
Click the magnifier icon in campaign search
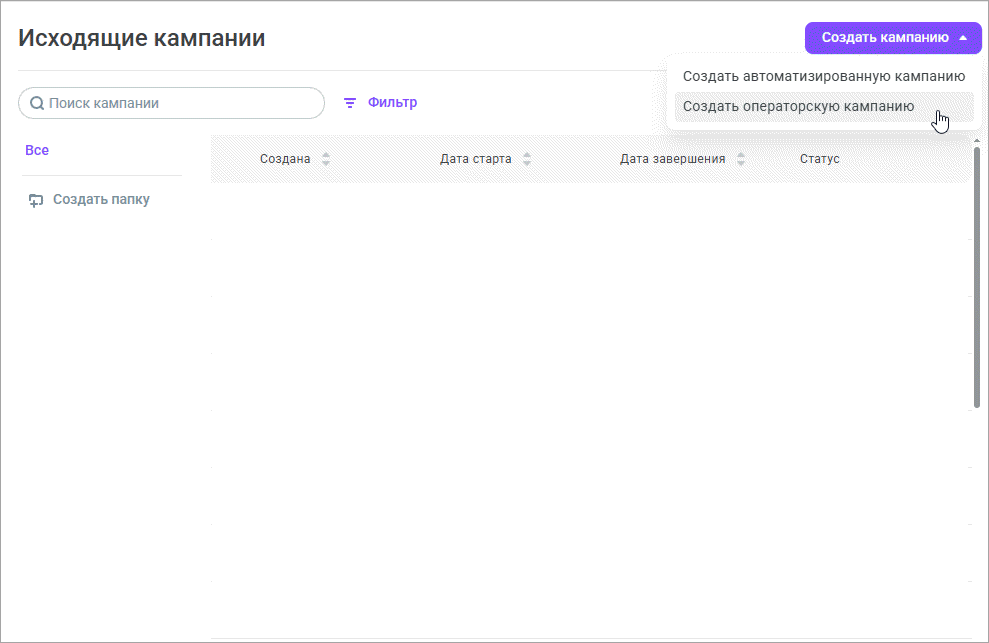click(x=37, y=103)
